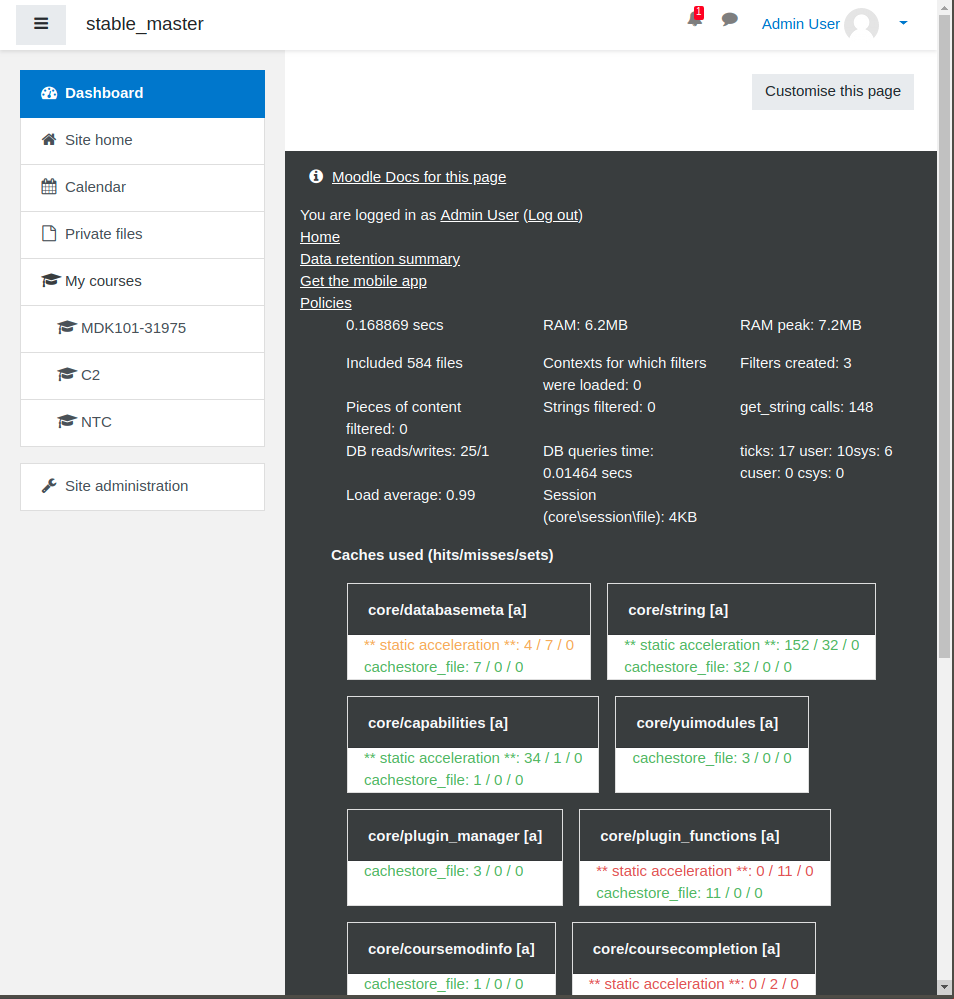Click the core/databasemeta [a] cache header

468,610
